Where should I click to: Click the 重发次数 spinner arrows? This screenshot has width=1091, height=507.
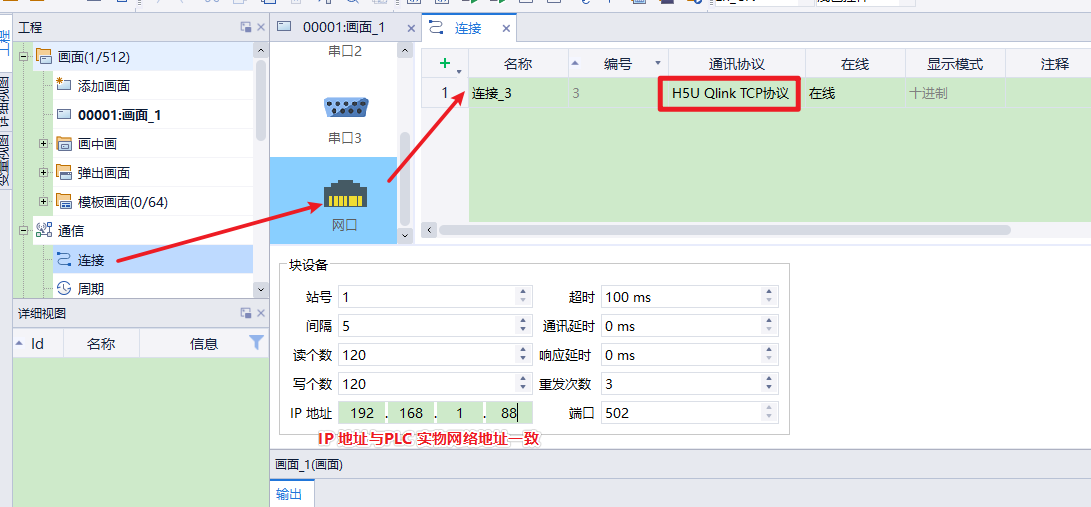pyautogui.click(x=769, y=384)
